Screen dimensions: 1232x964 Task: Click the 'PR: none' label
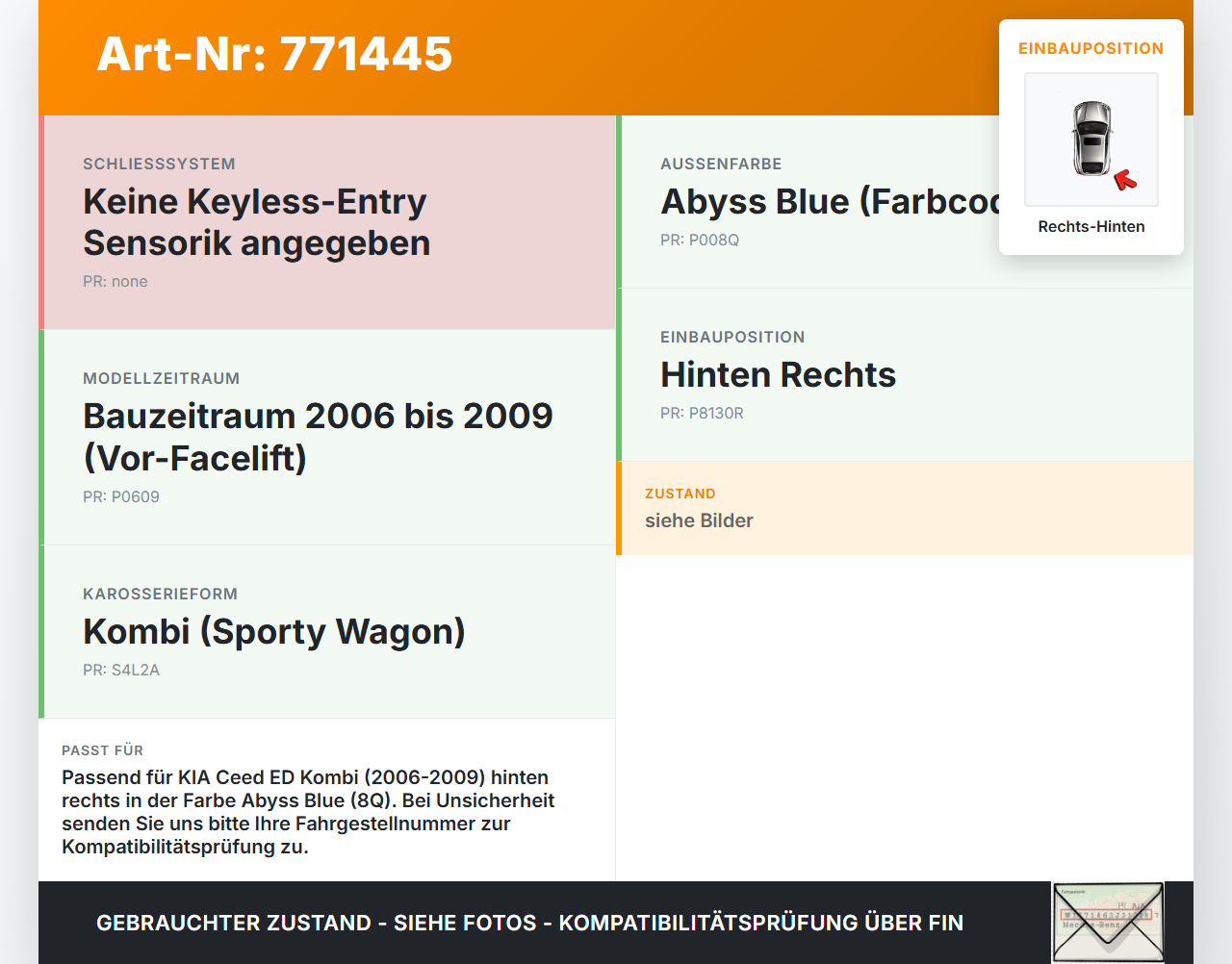pyautogui.click(x=115, y=282)
